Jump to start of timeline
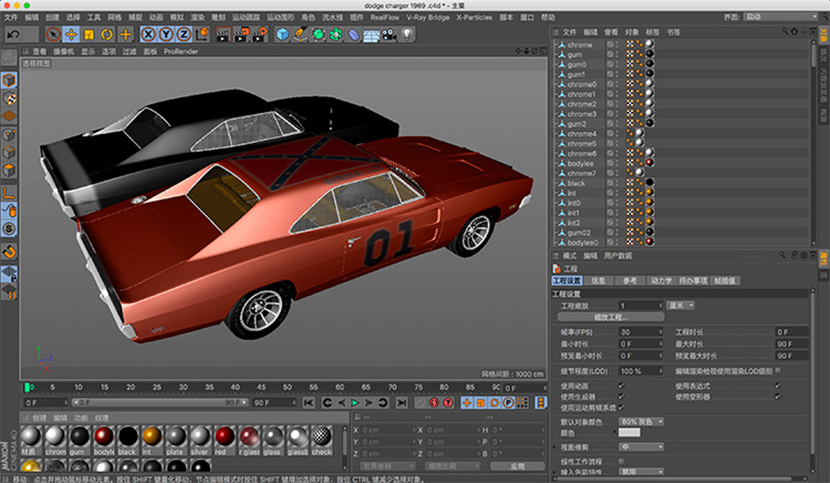The image size is (830, 483). 309,403
